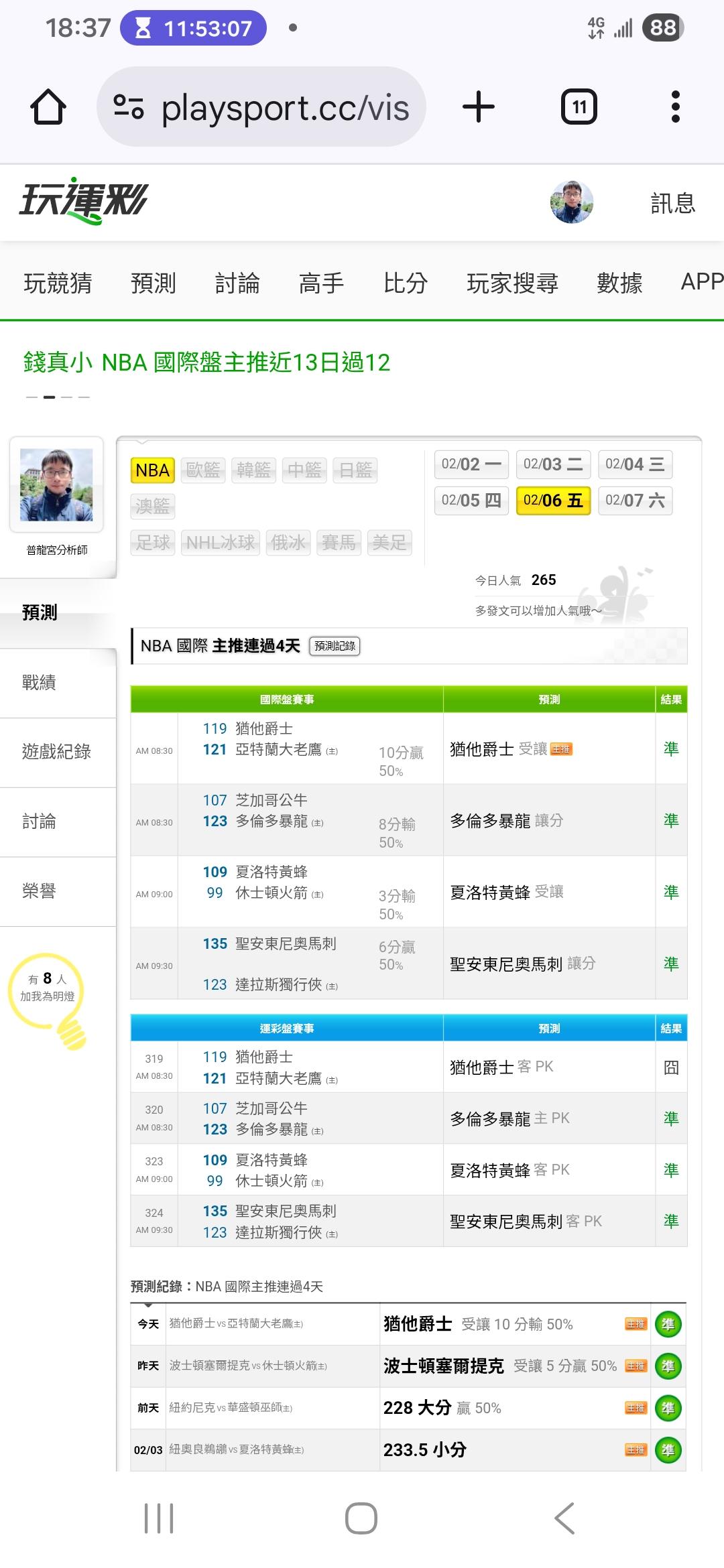Select the 賽馬 tab
The height and width of the screenshot is (1568, 724).
point(339,542)
